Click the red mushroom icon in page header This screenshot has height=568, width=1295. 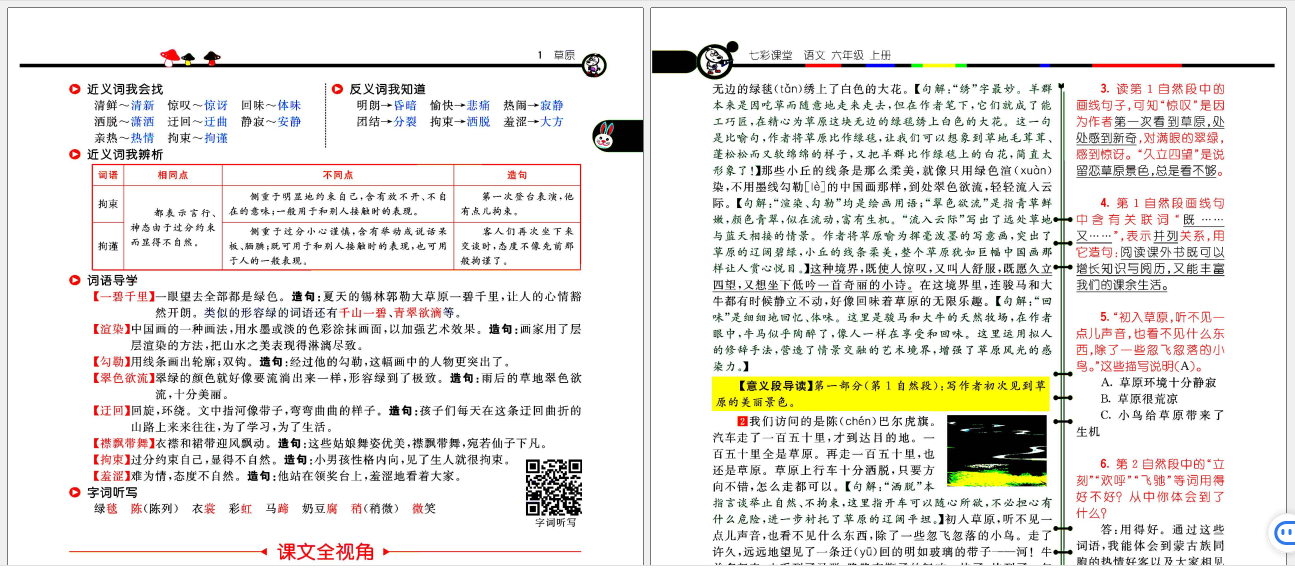click(169, 57)
